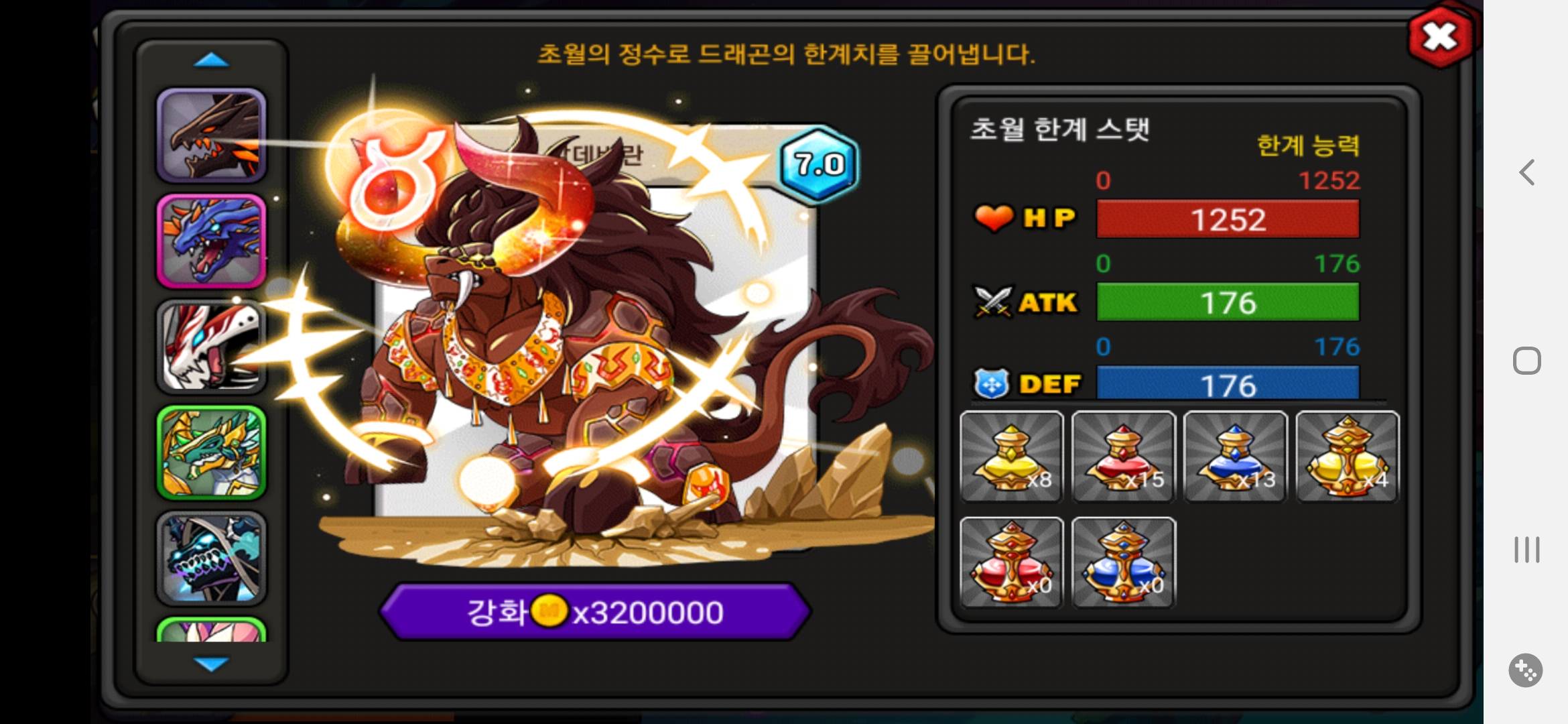Close the transcendence window with the red X

[x=1441, y=37]
